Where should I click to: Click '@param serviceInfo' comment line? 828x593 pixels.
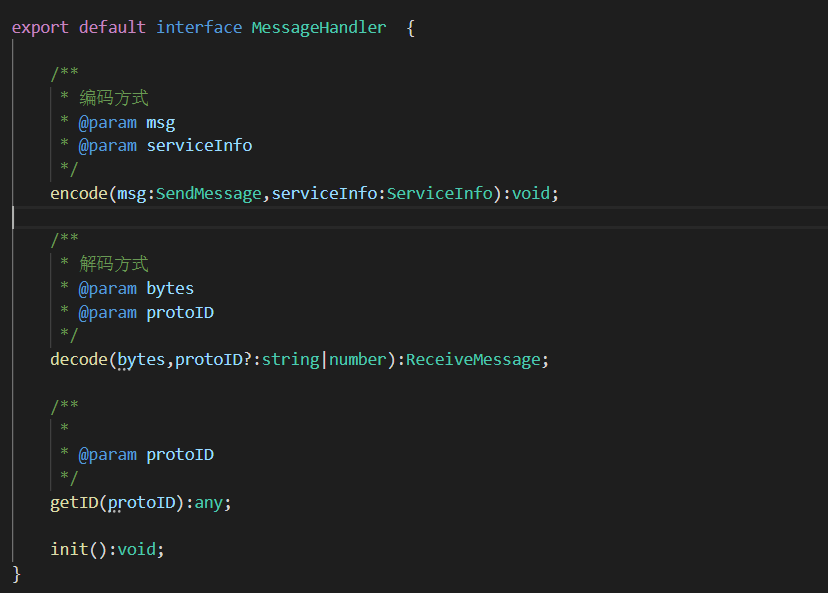[x=165, y=146]
